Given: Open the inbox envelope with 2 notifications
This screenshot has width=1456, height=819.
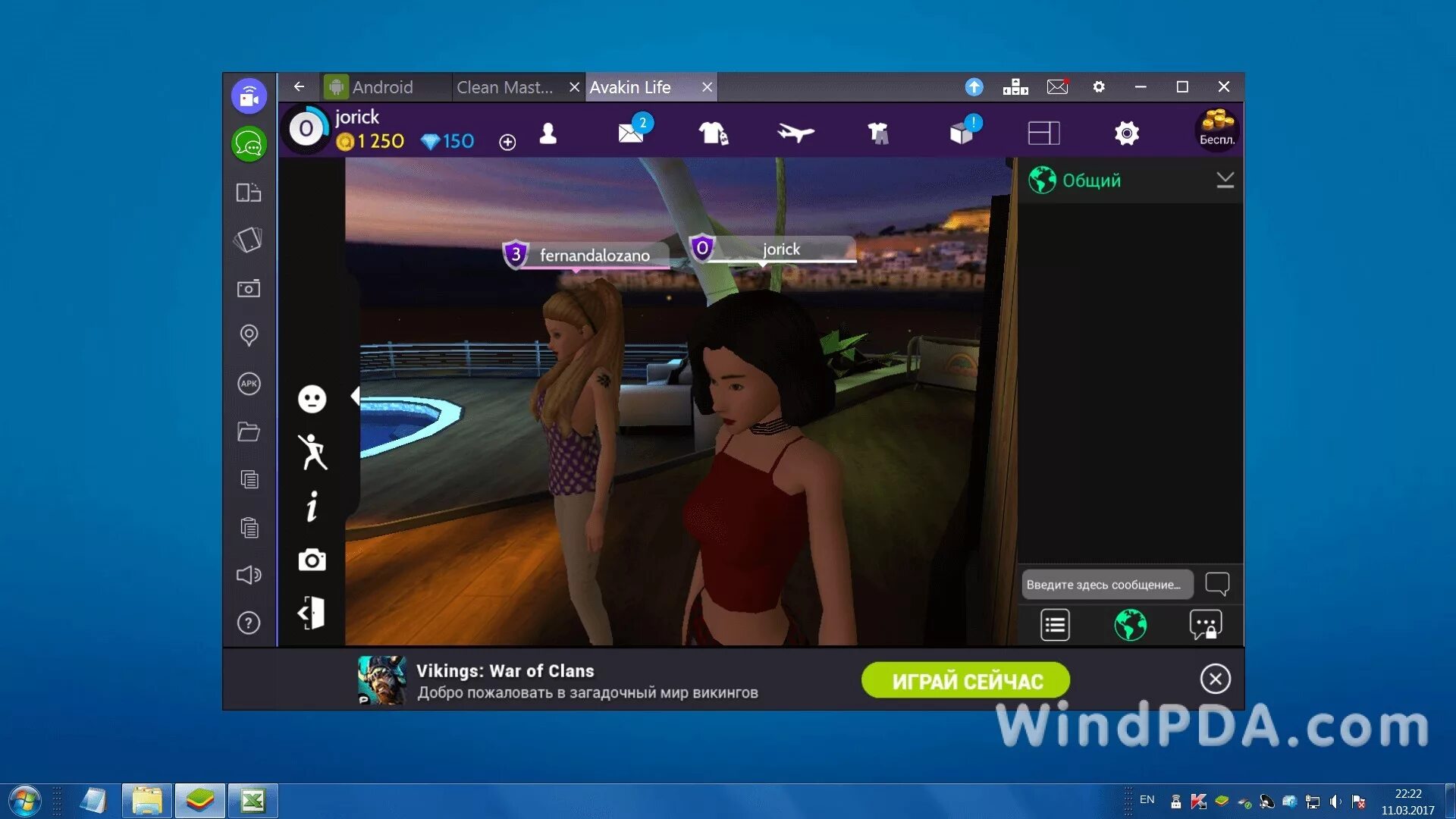Looking at the screenshot, I should pos(631,133).
